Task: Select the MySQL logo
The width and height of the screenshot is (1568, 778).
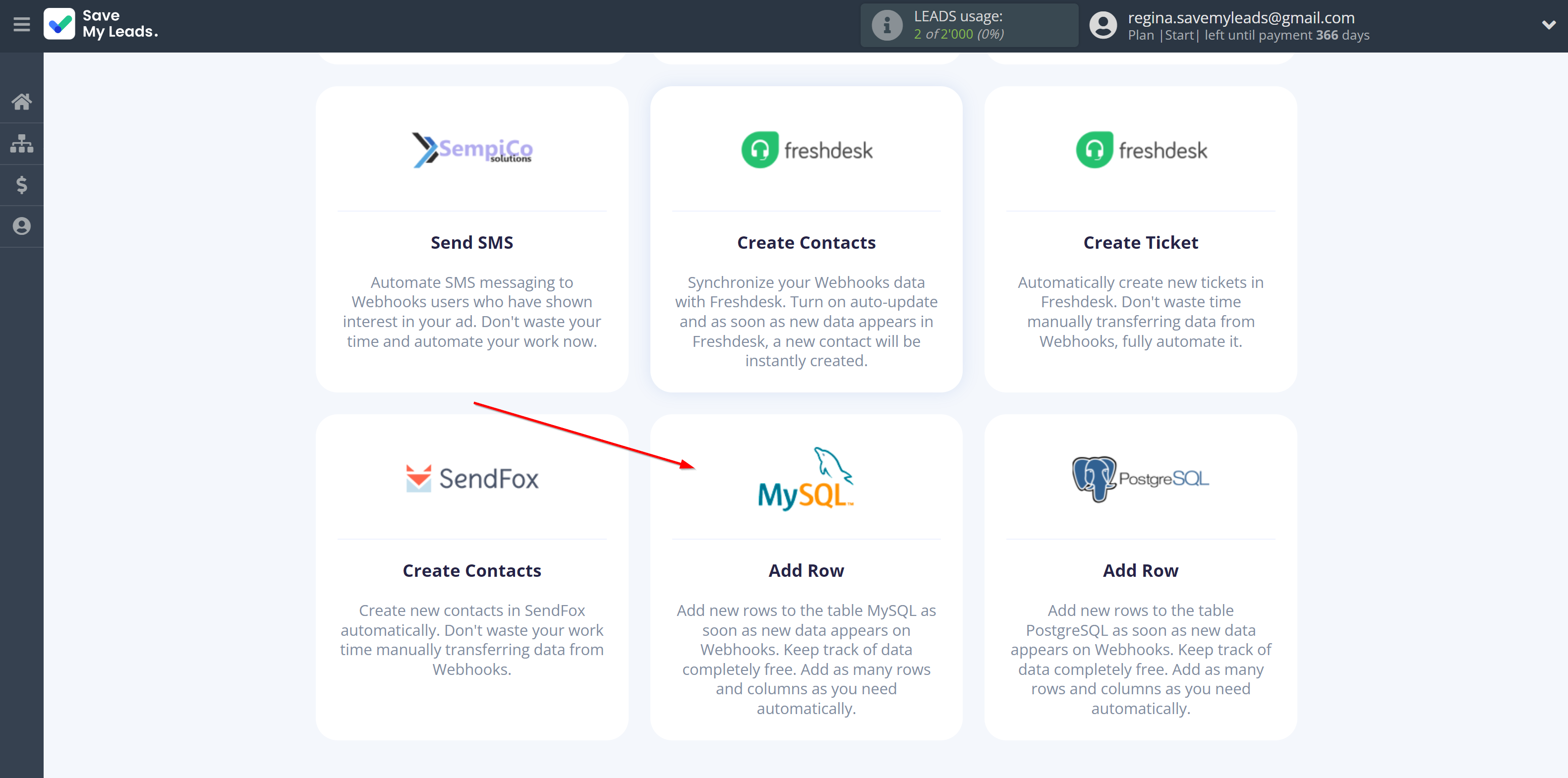Action: click(806, 479)
